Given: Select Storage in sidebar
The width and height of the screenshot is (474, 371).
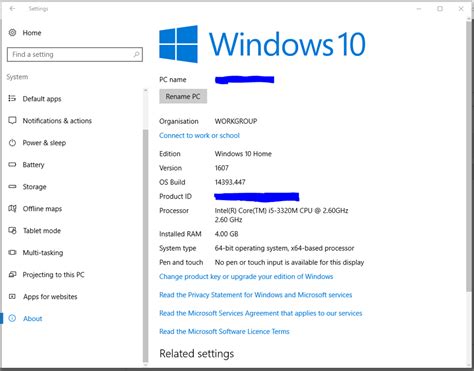Looking at the screenshot, I should click(34, 187).
